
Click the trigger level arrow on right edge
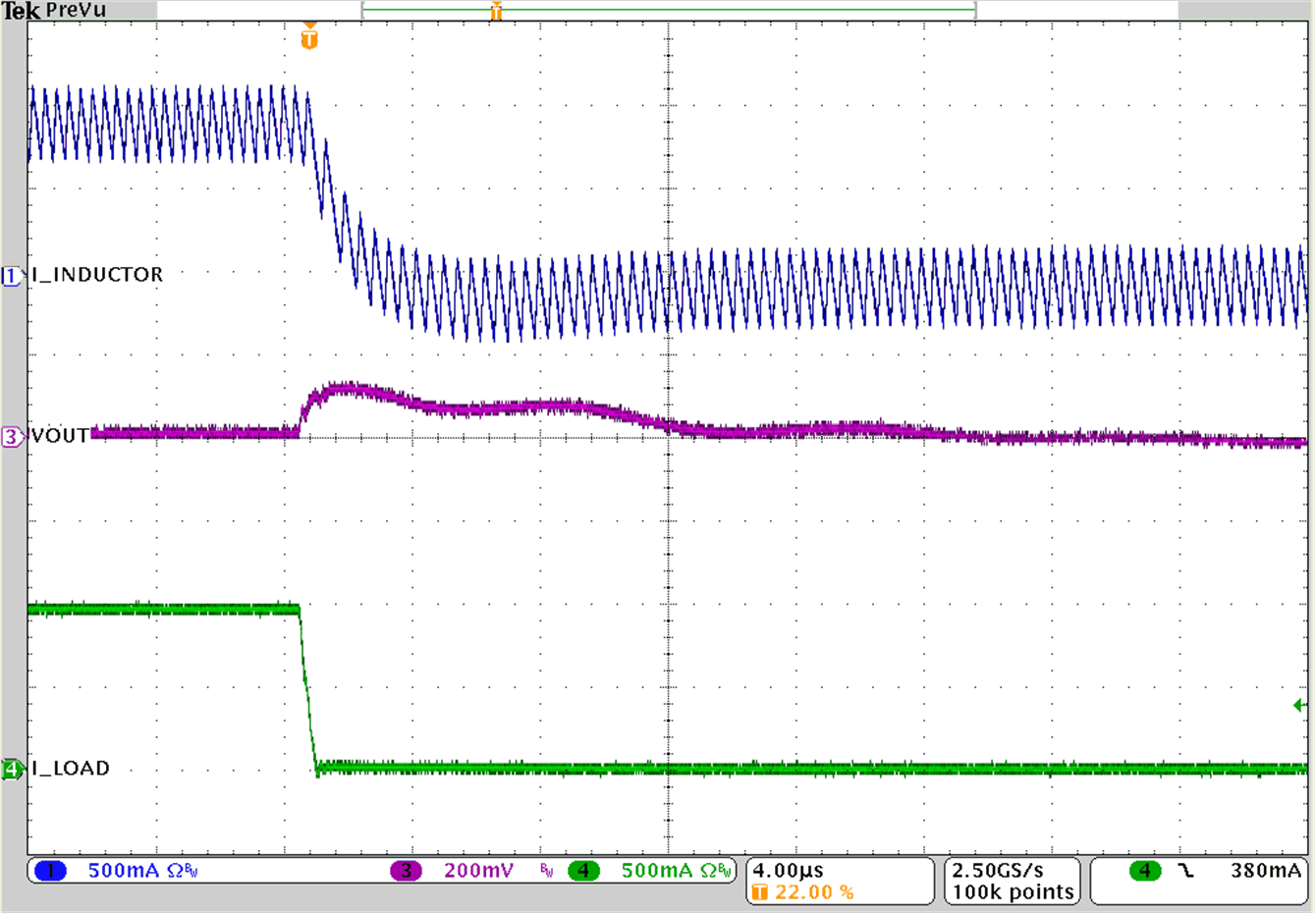tap(1300, 705)
